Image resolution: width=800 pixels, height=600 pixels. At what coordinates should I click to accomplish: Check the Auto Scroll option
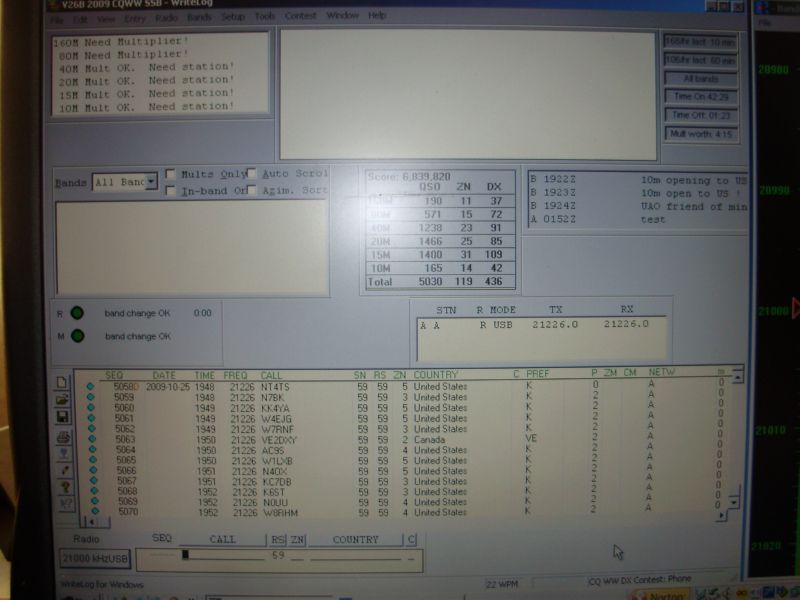pos(252,174)
